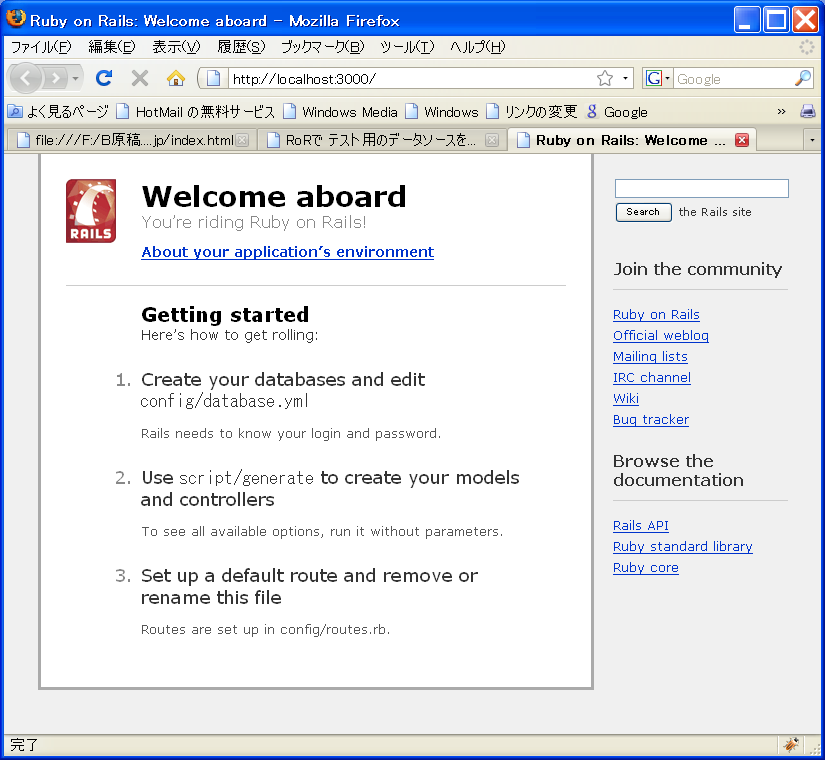This screenshot has width=825, height=760.
Task: Open the よく見るページ bookmarks folder
Action: tap(58, 112)
